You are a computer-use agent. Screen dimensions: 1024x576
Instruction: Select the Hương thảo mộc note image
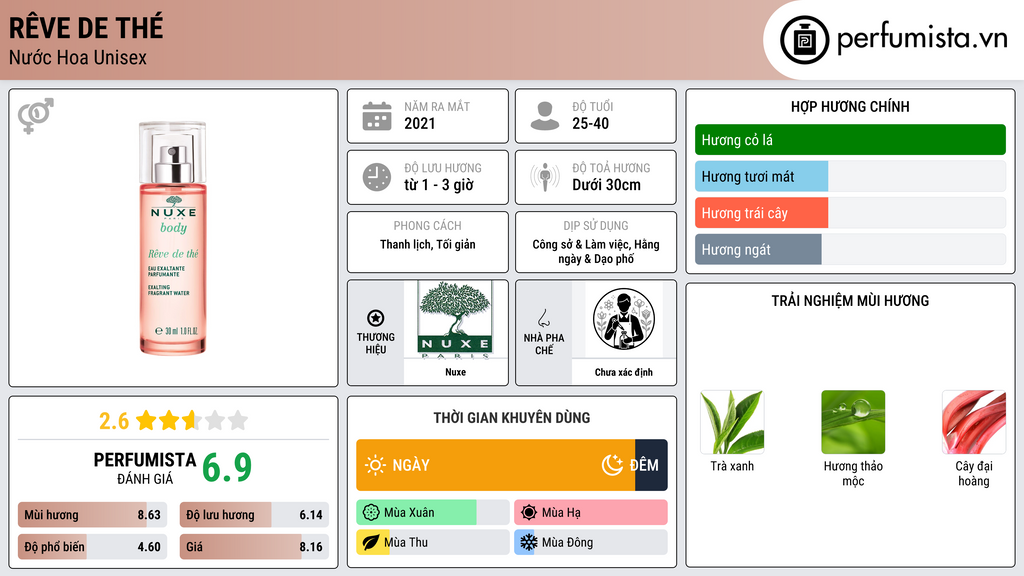[x=853, y=422]
